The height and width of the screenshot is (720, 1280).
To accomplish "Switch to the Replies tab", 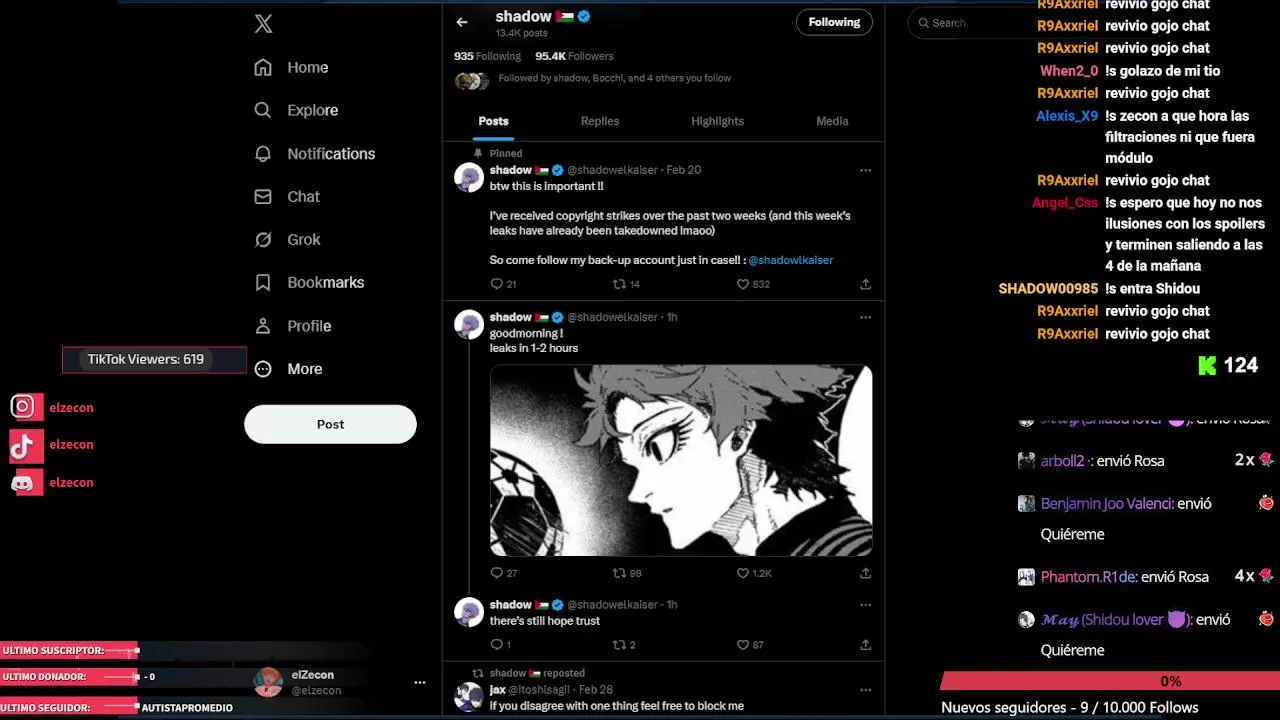I will click(x=600, y=121).
